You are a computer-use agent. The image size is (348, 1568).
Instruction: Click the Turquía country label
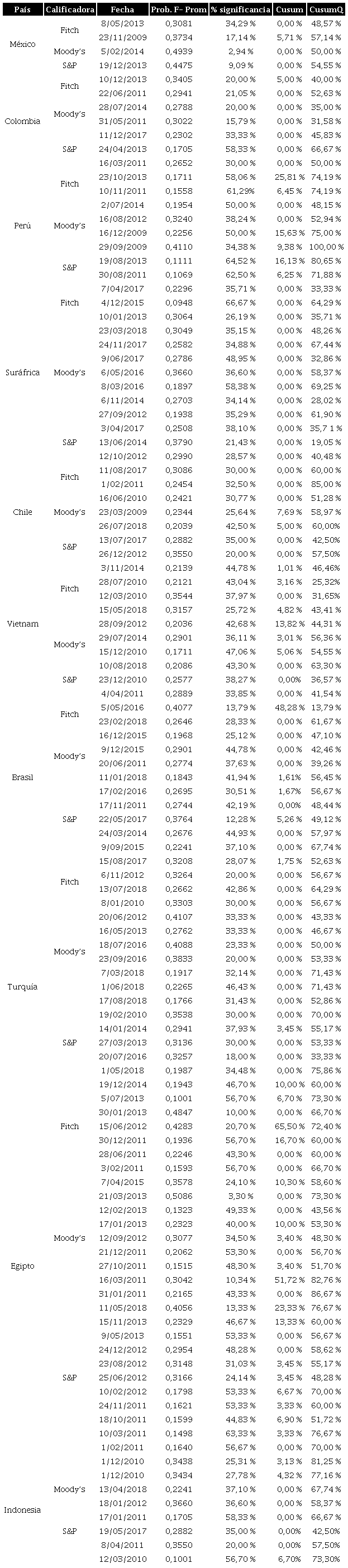[22, 987]
